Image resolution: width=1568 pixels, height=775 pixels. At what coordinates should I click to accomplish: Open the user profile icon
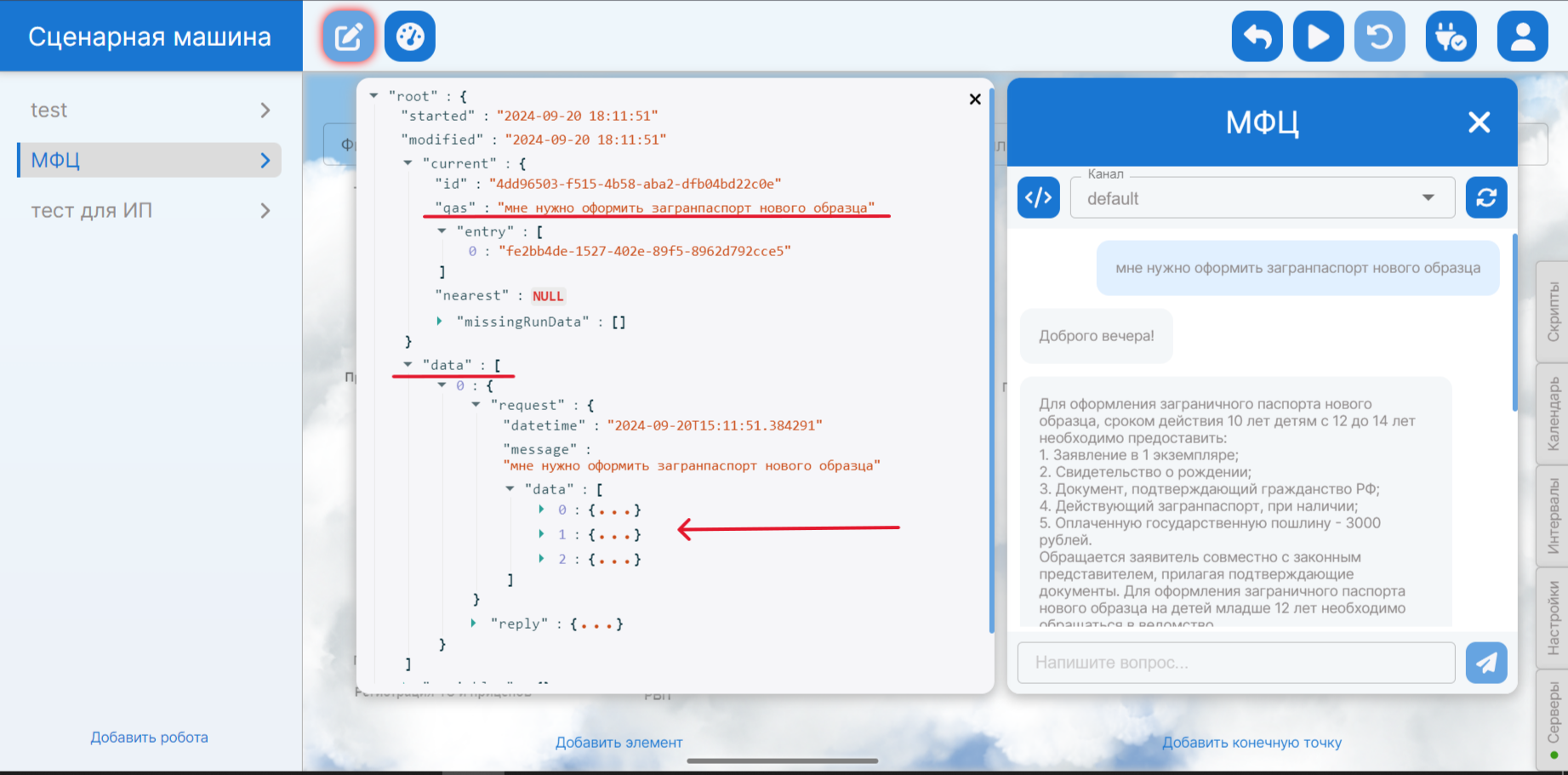click(1522, 37)
